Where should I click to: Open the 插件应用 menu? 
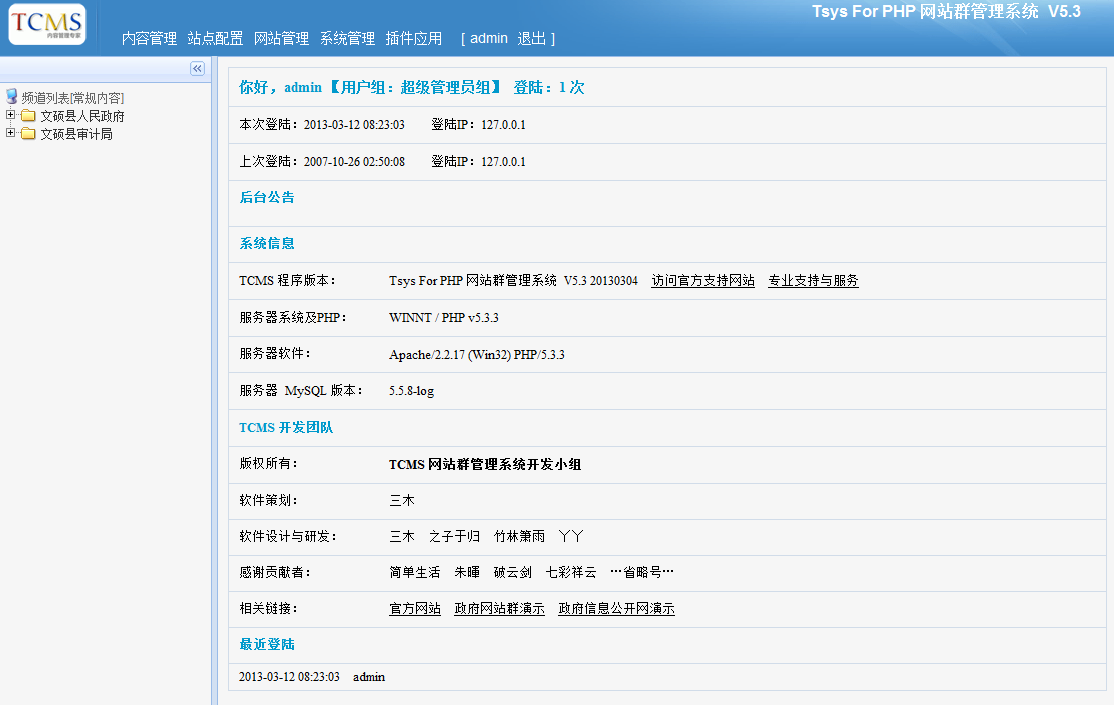[413, 39]
